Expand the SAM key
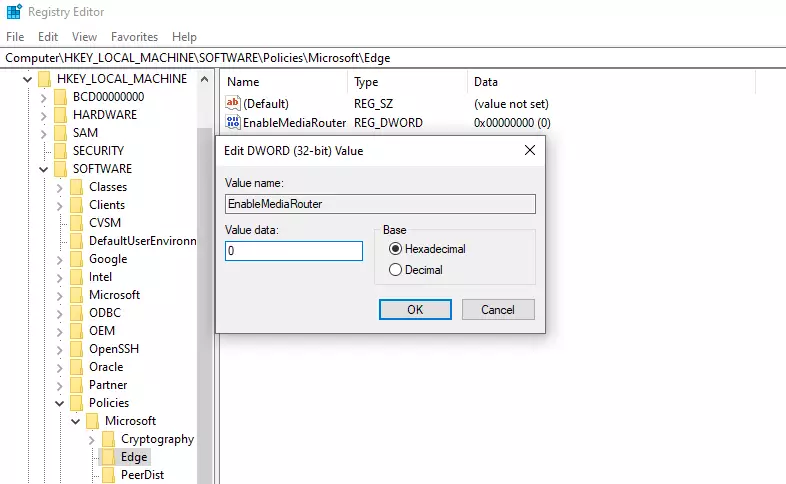Screen dimensions: 786x484 44,134
